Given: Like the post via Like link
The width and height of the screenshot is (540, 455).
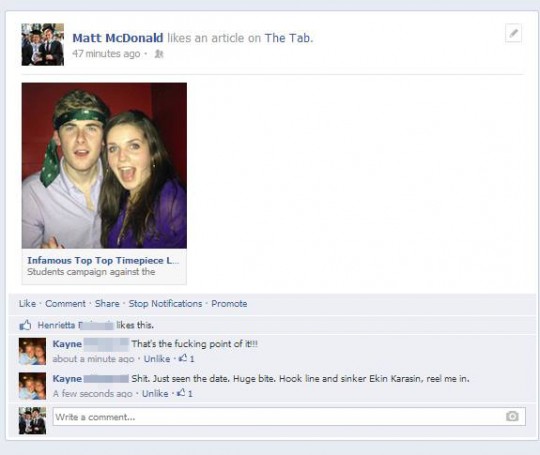Looking at the screenshot, I should (x=28, y=304).
